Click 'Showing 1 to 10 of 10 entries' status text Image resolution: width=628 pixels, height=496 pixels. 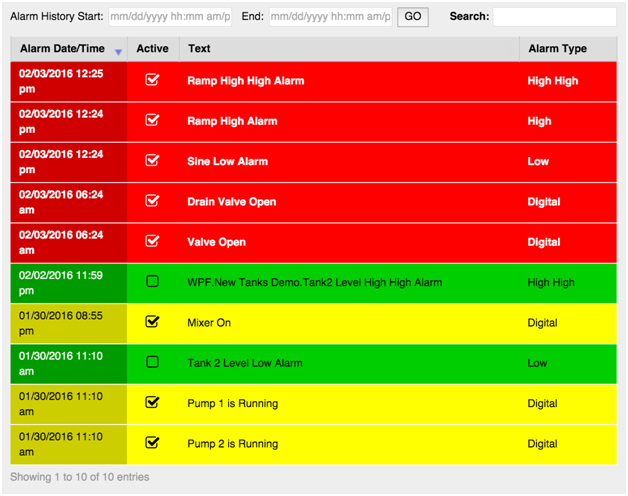pos(80,477)
